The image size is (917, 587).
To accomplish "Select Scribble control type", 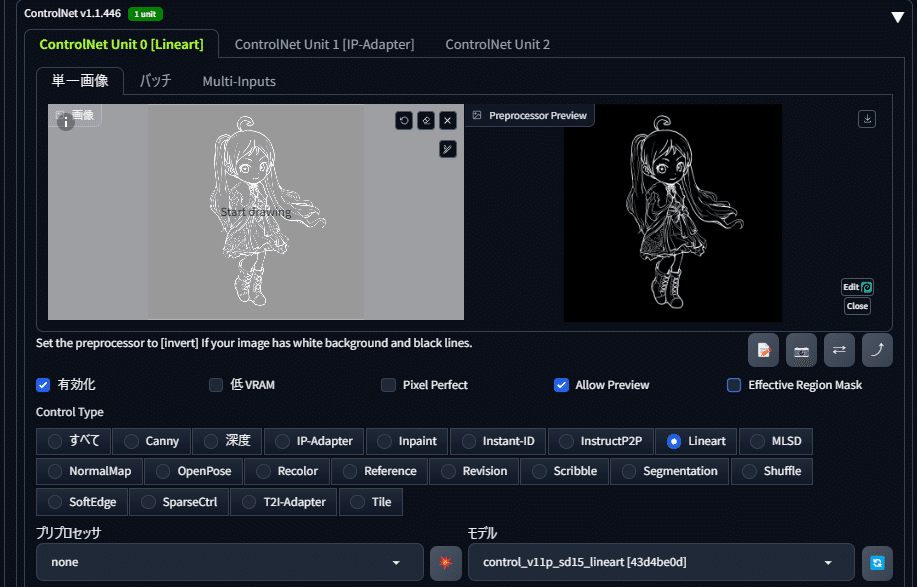I will click(x=564, y=471).
